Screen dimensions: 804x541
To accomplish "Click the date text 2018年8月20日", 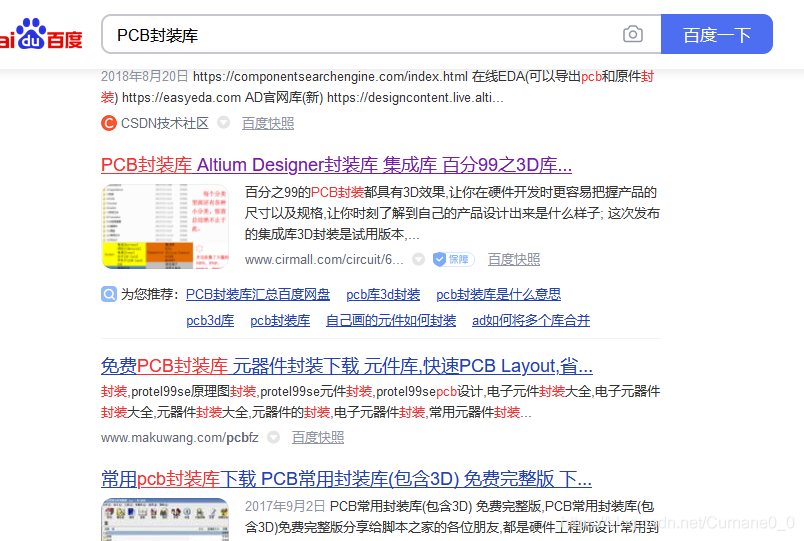I will coord(145,76).
